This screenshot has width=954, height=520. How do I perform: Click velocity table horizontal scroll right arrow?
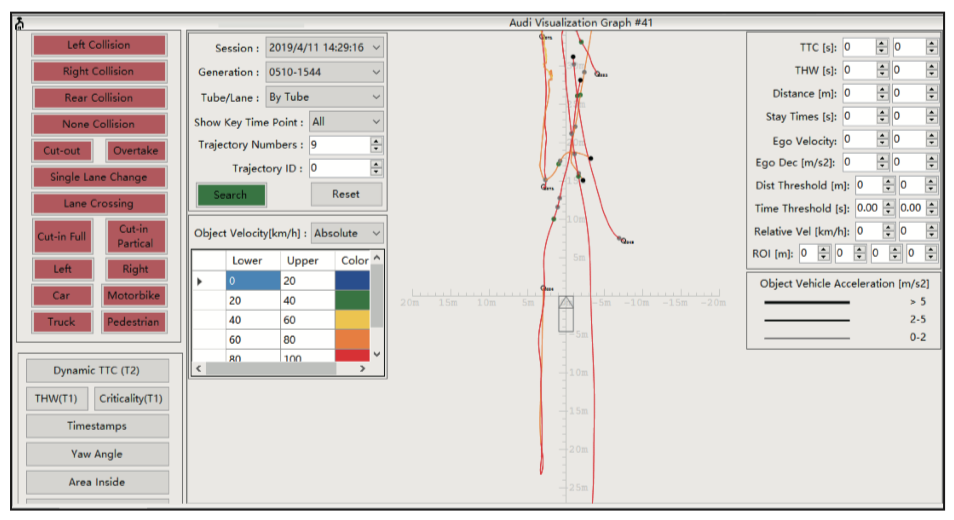pyautogui.click(x=363, y=369)
